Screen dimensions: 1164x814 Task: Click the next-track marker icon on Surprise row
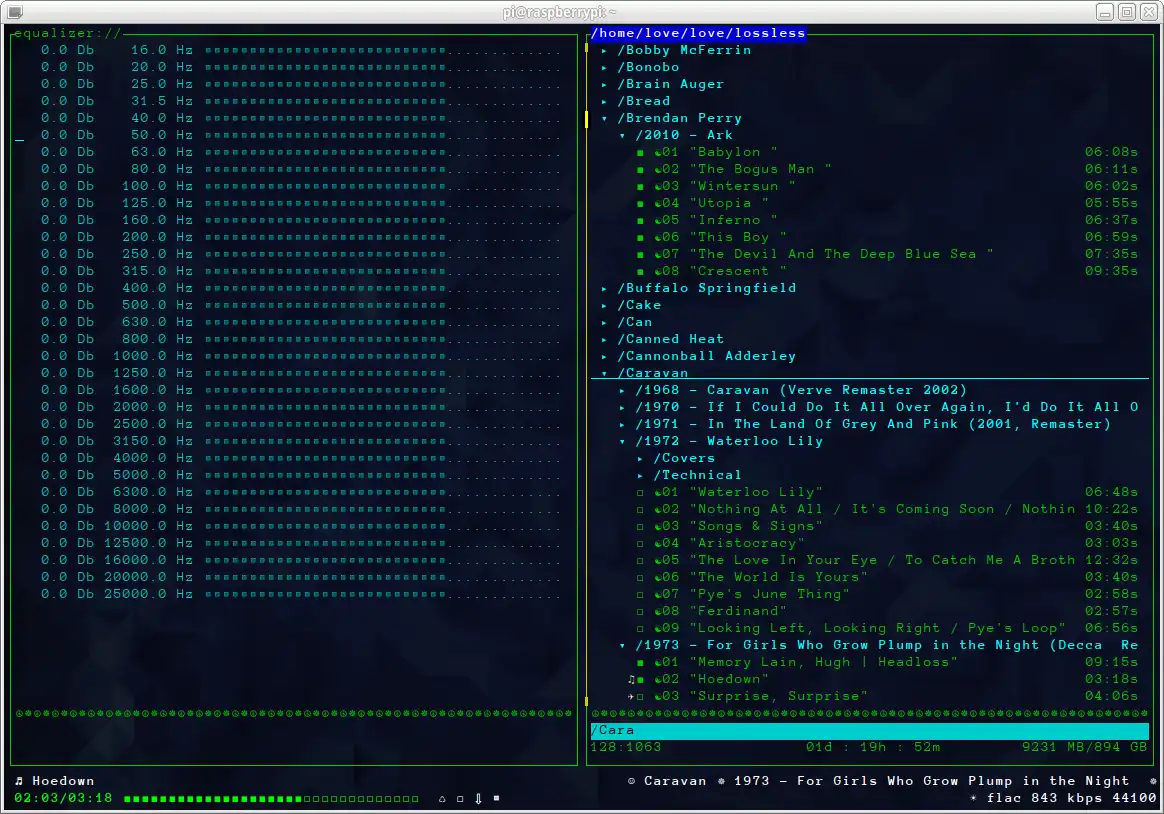631,696
